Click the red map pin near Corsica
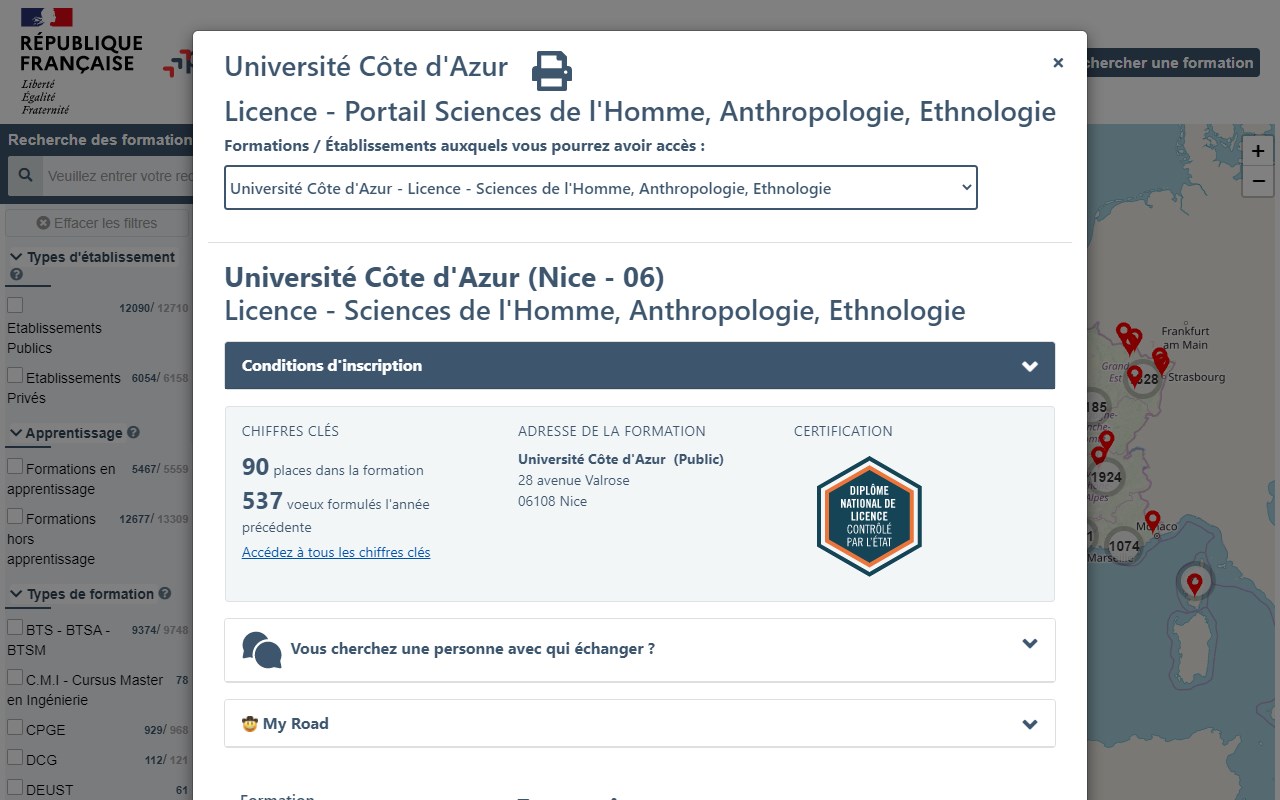Viewport: 1280px width, 800px height. pyautogui.click(x=1194, y=583)
